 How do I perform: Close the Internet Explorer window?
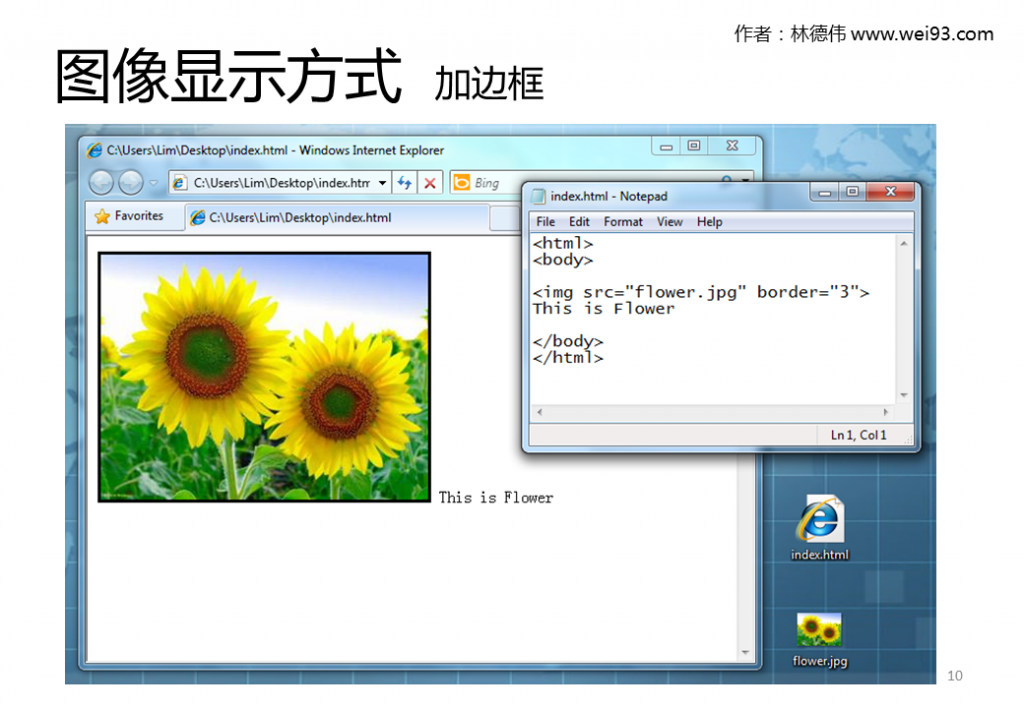(733, 146)
